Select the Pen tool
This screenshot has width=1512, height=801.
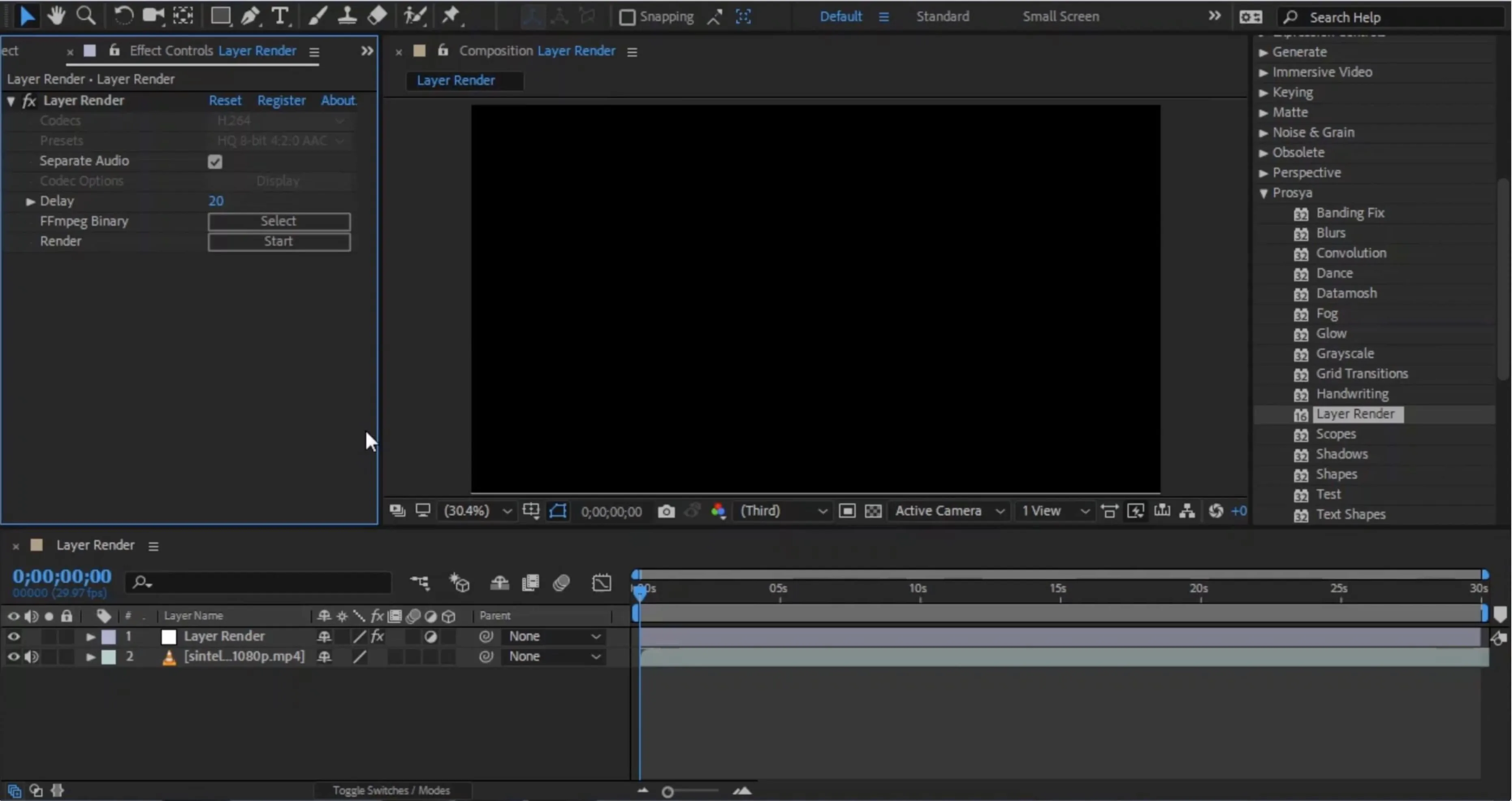[251, 16]
